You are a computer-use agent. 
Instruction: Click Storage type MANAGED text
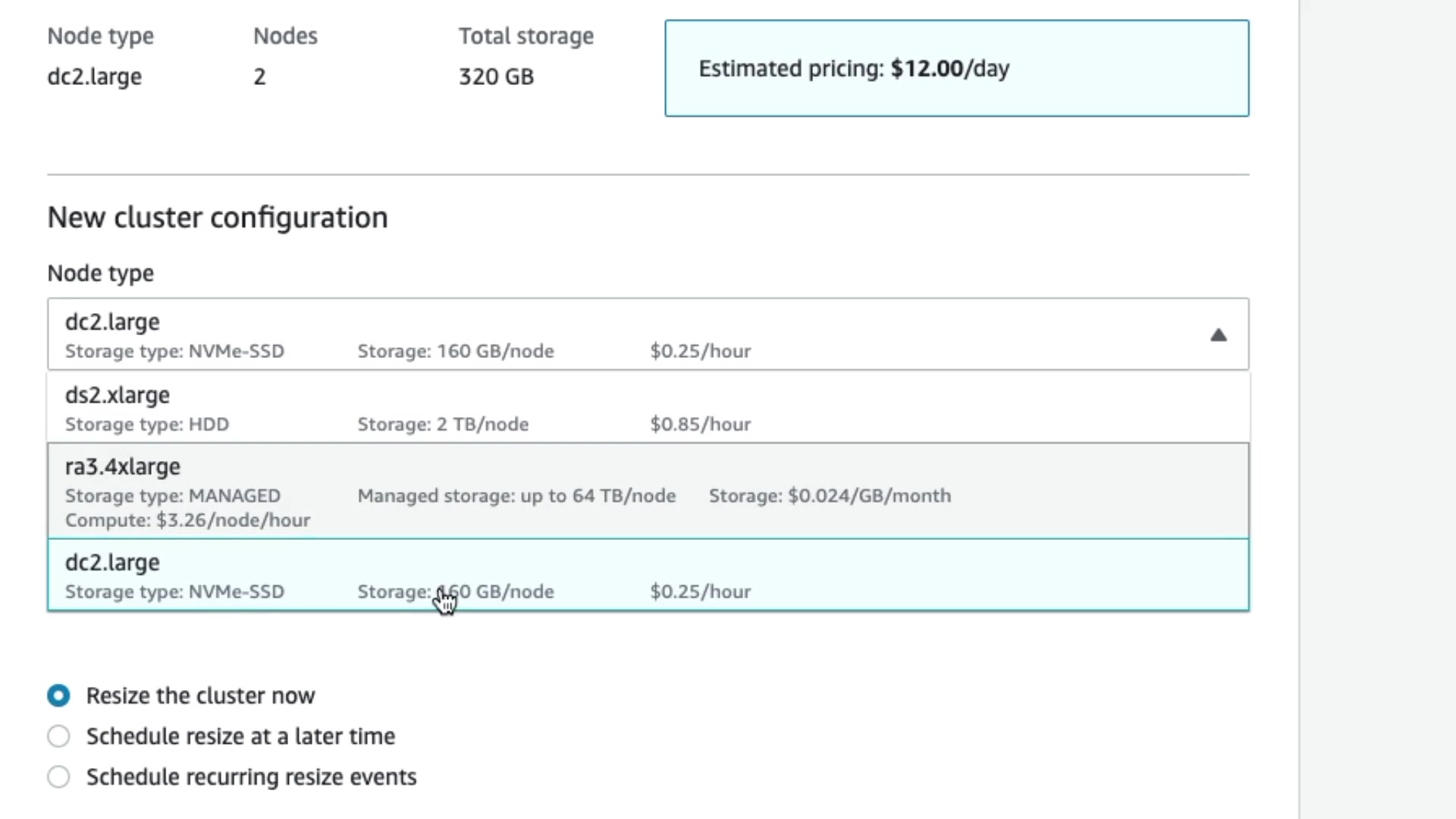pyautogui.click(x=173, y=496)
